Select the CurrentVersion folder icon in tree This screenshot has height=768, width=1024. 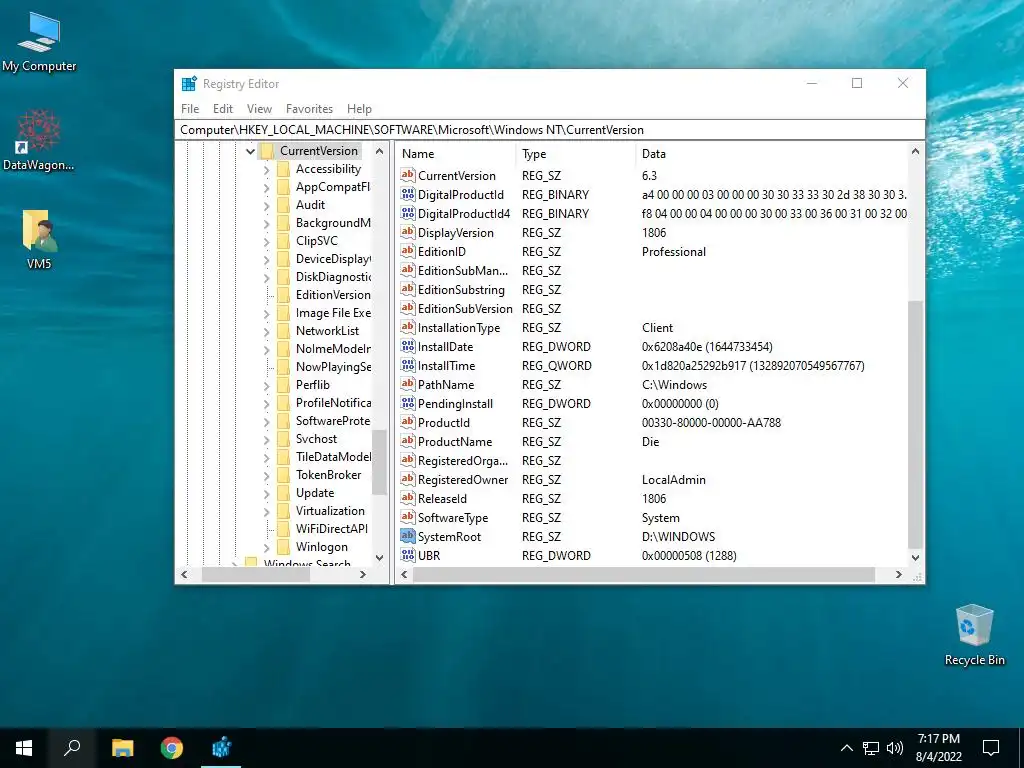[266, 151]
